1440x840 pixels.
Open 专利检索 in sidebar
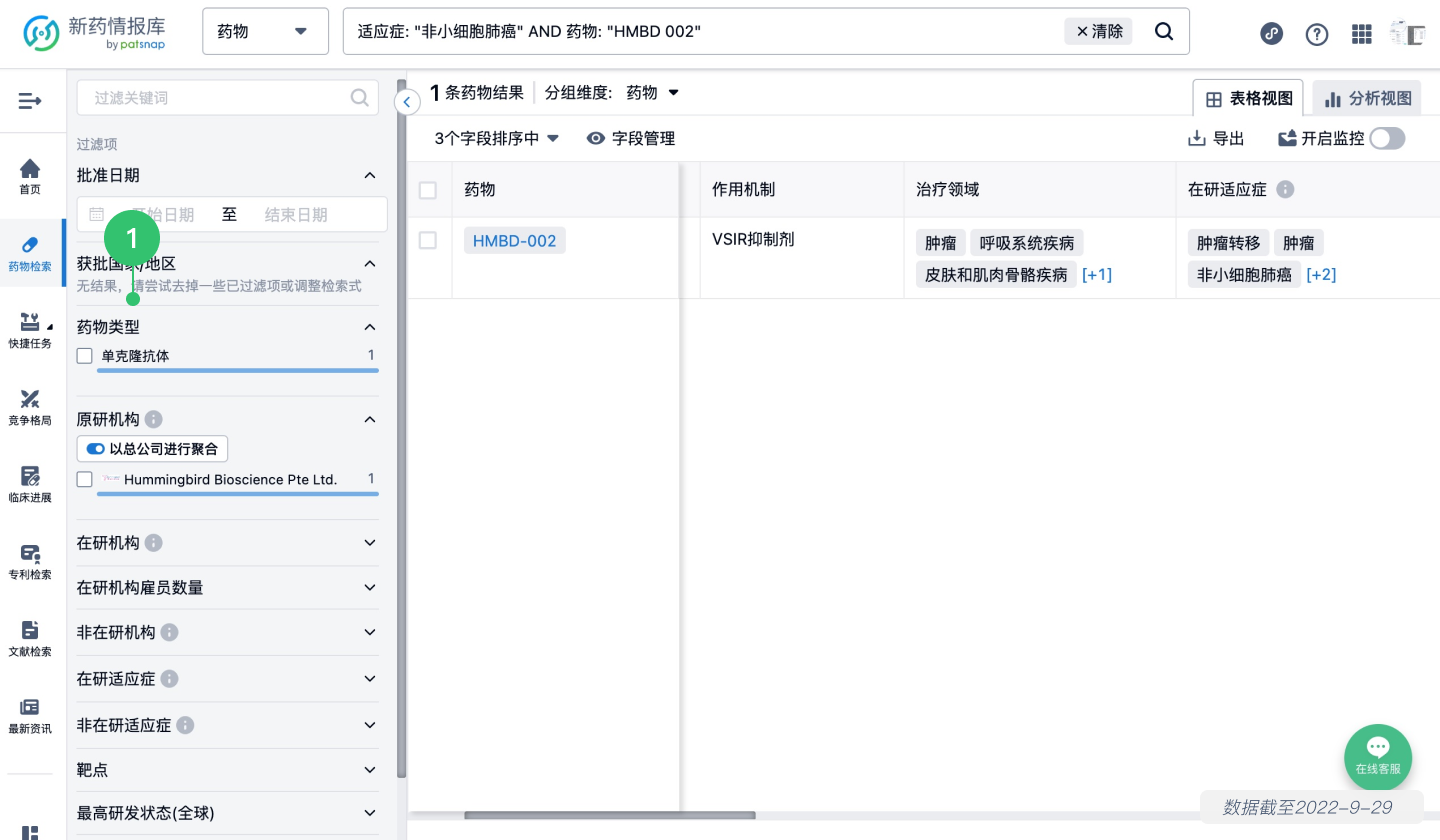pos(30,562)
